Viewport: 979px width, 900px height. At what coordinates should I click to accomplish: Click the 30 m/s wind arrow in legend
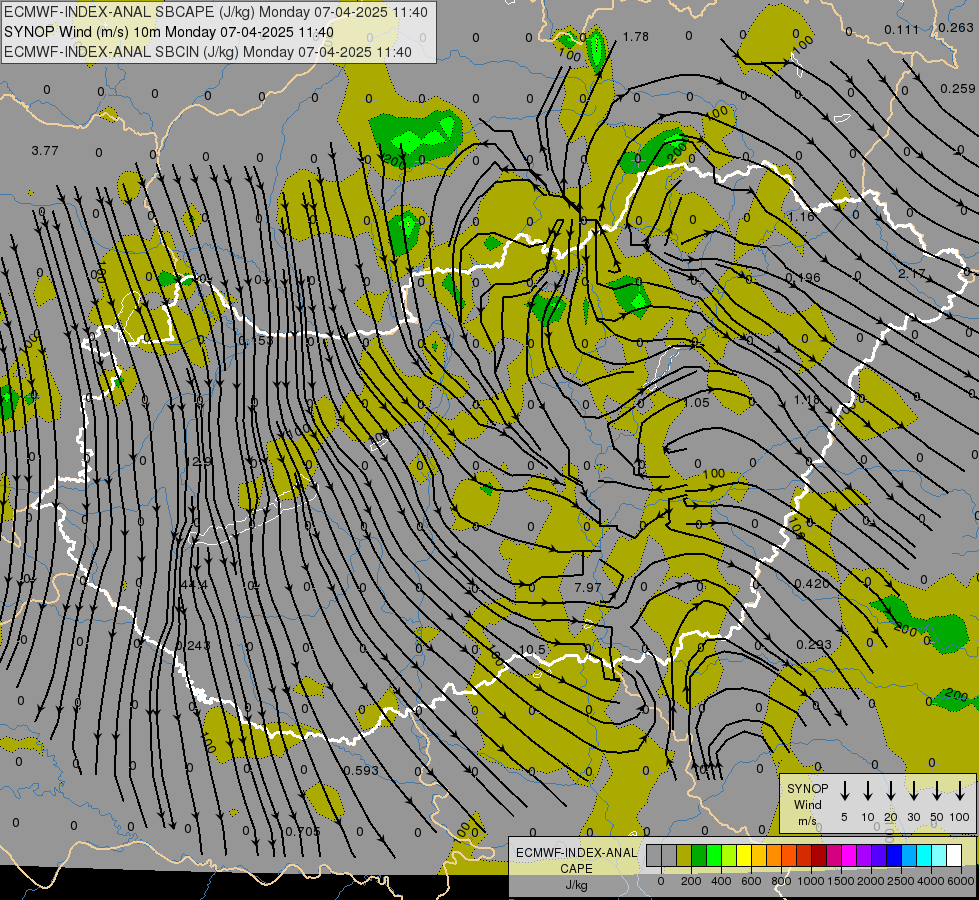point(913,791)
